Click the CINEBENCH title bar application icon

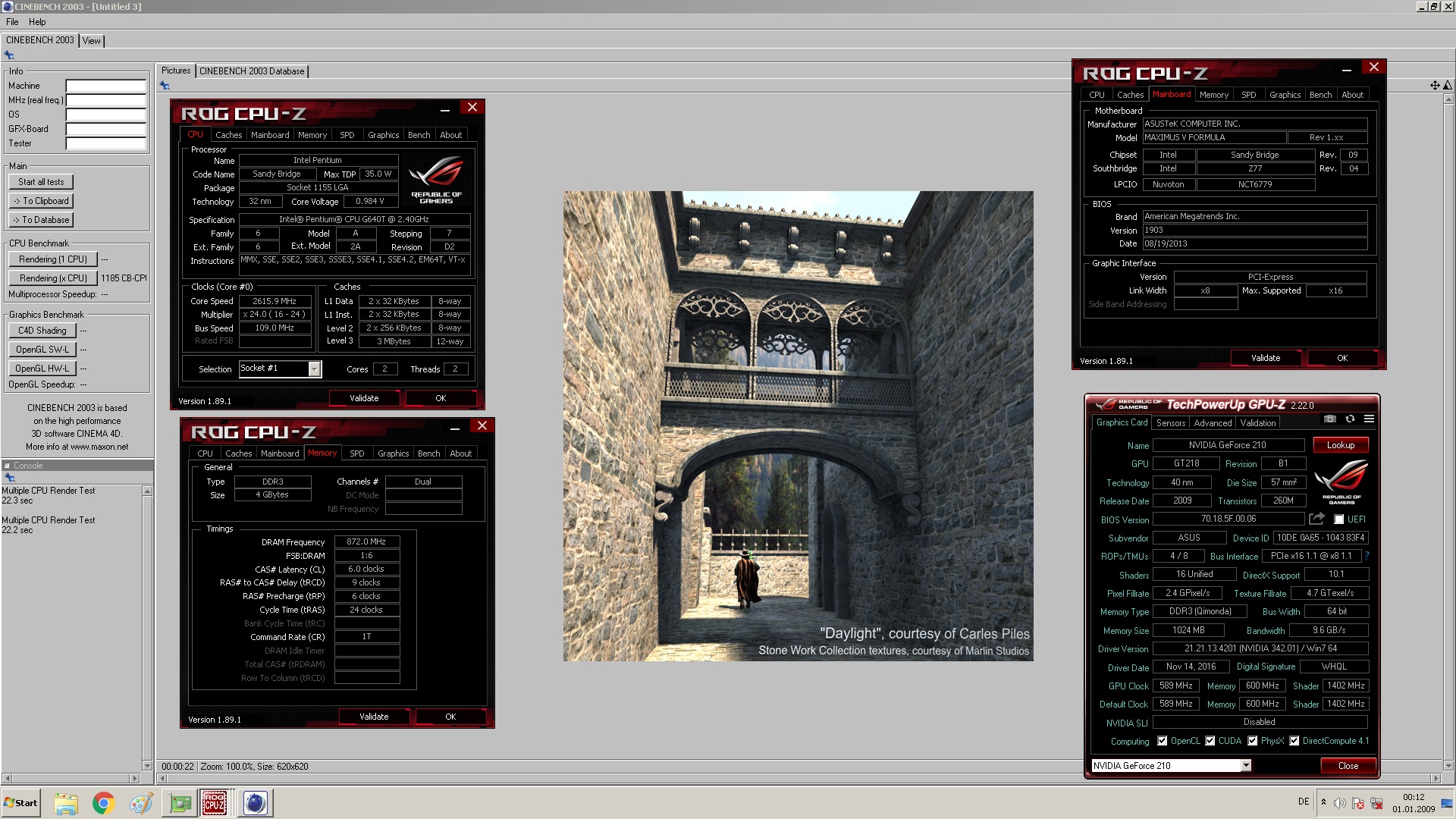pos(7,7)
